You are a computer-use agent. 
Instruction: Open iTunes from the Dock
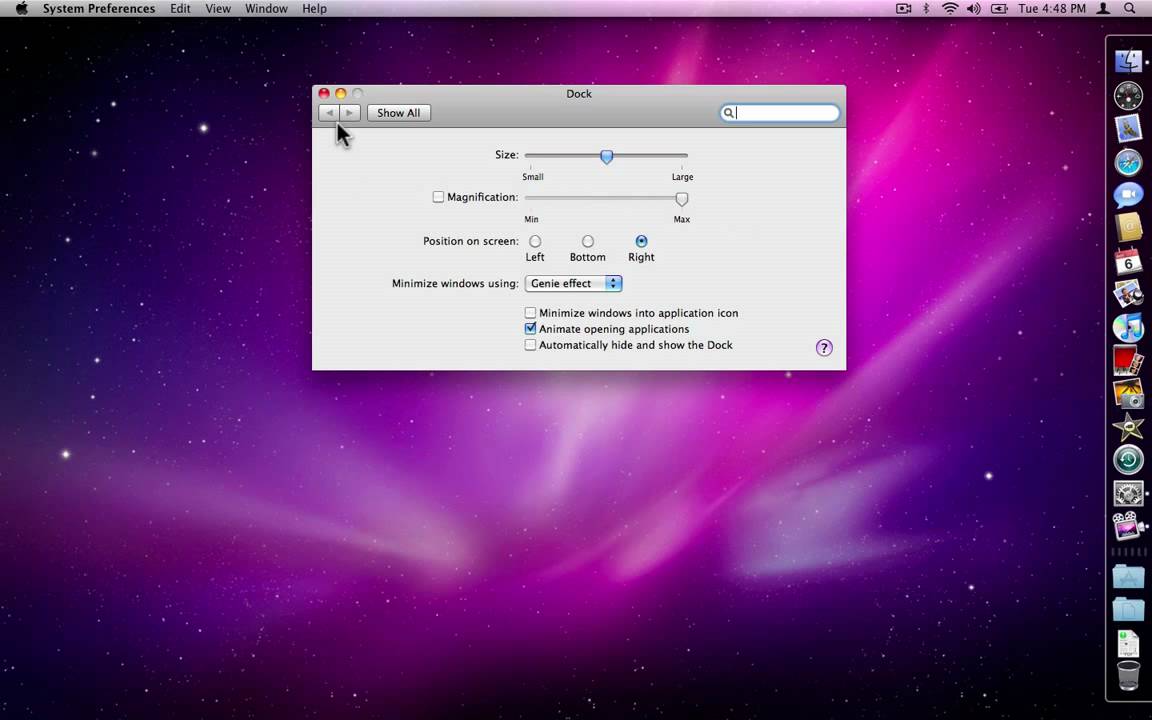point(1128,328)
